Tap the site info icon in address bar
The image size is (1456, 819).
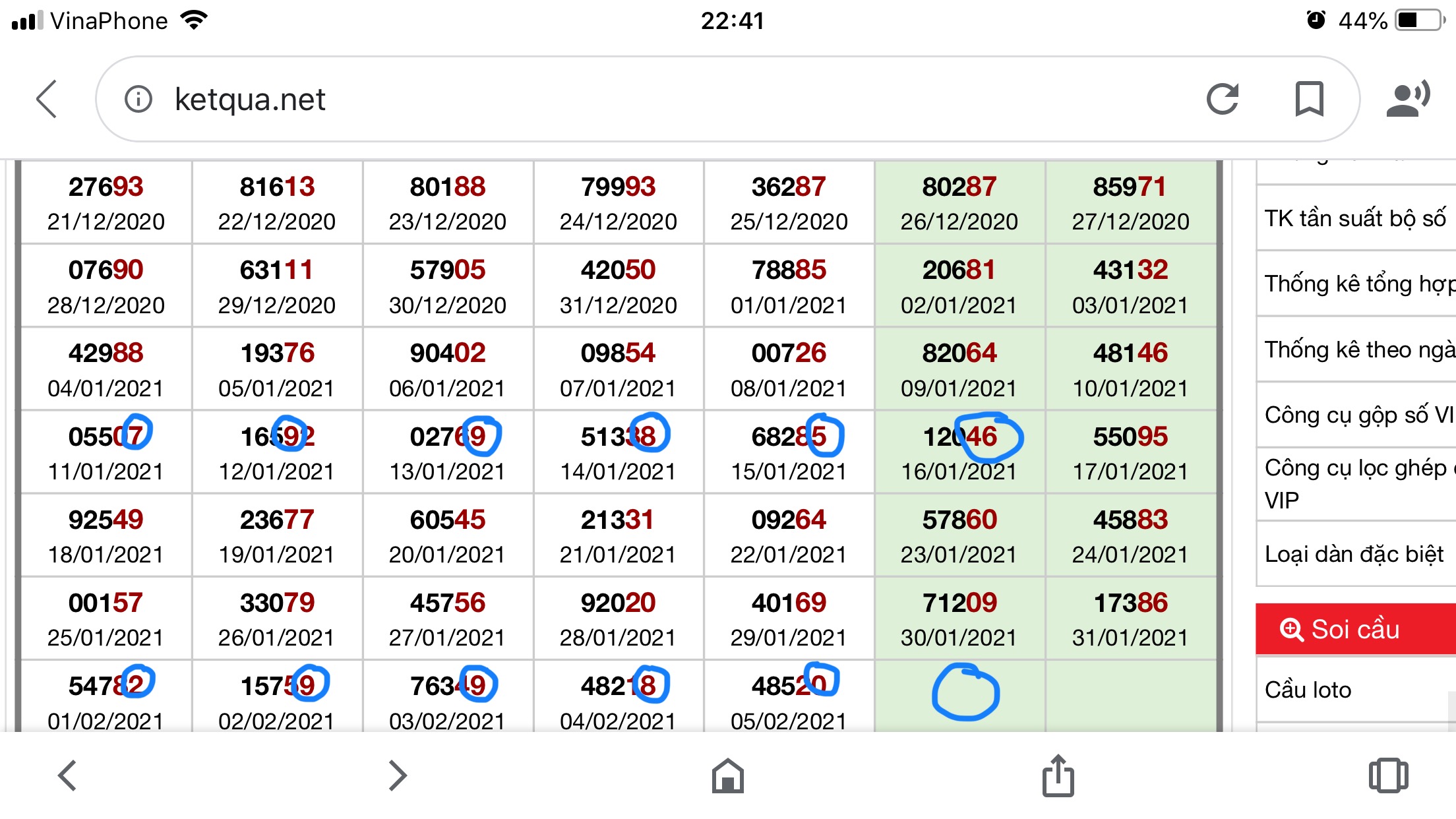(138, 100)
